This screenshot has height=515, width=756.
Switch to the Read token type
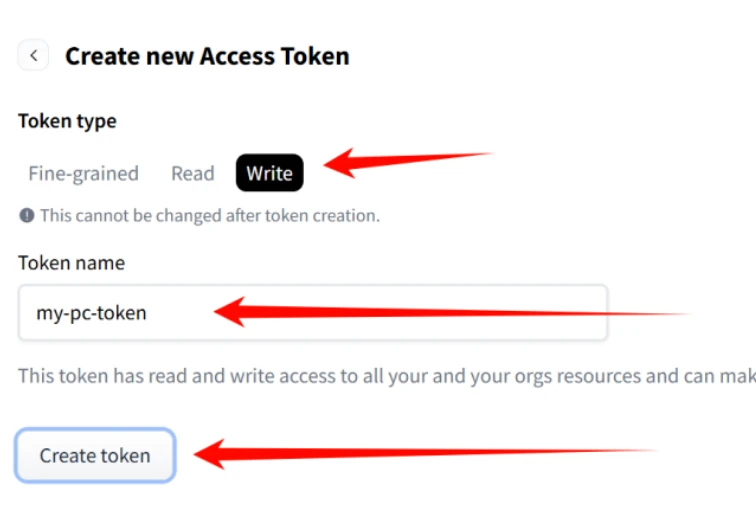click(193, 173)
